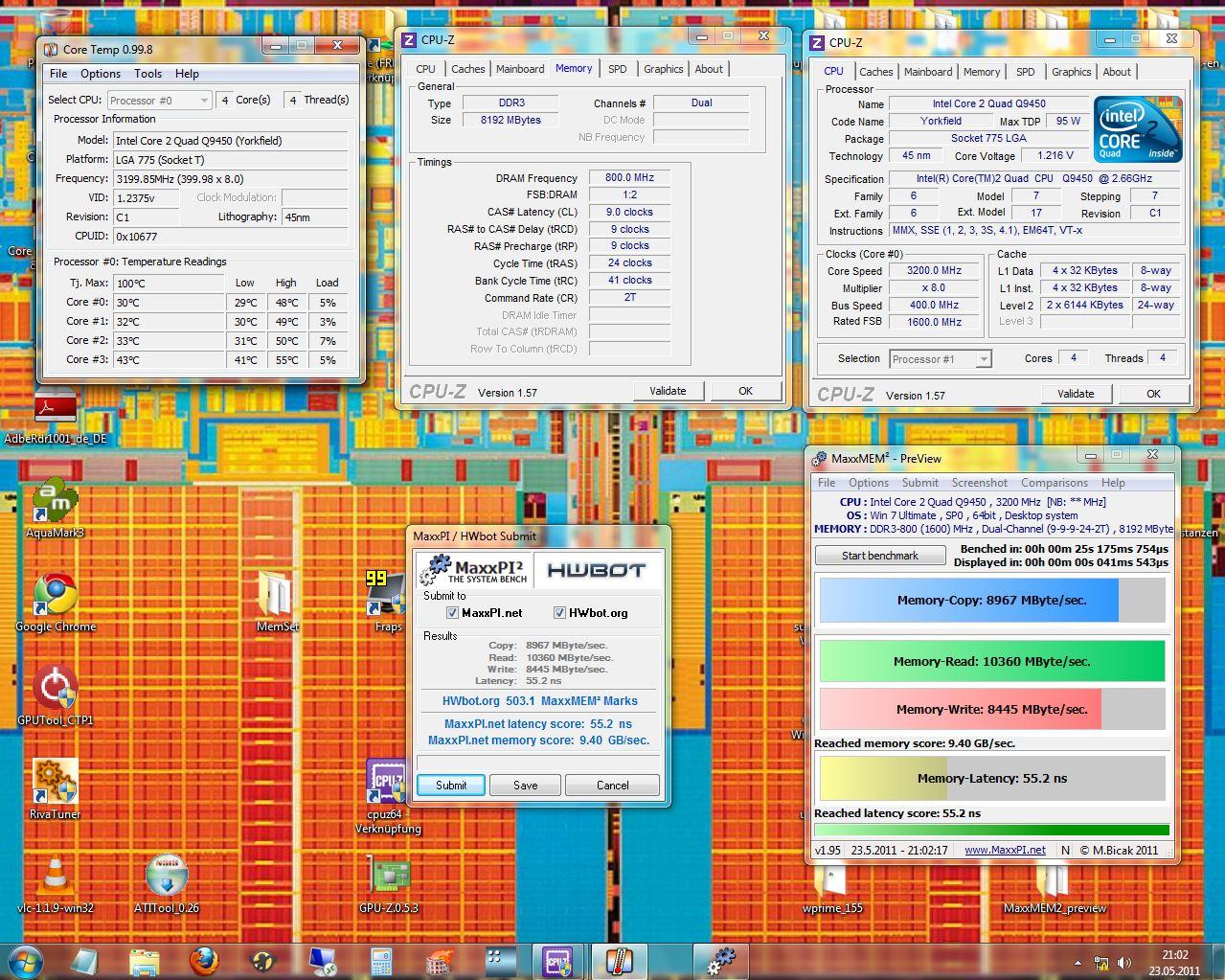
Task: Click the network tray icon
Action: point(1101,963)
